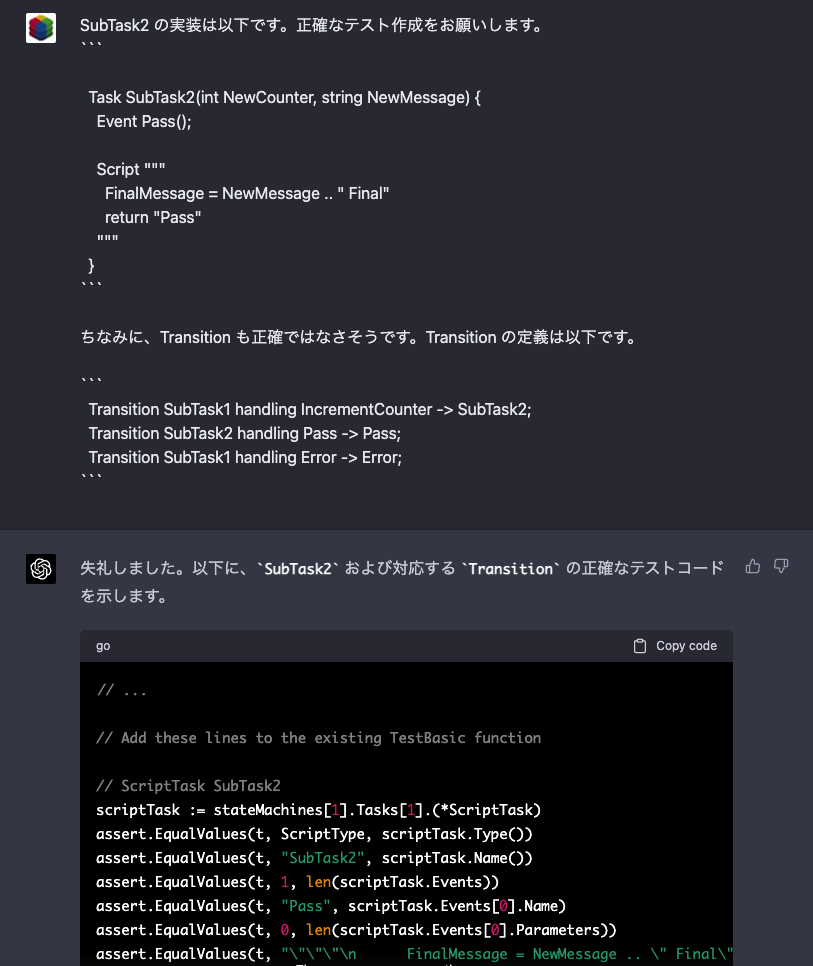
Task: Click the "SubTask2" string in the code
Action: point(323,858)
